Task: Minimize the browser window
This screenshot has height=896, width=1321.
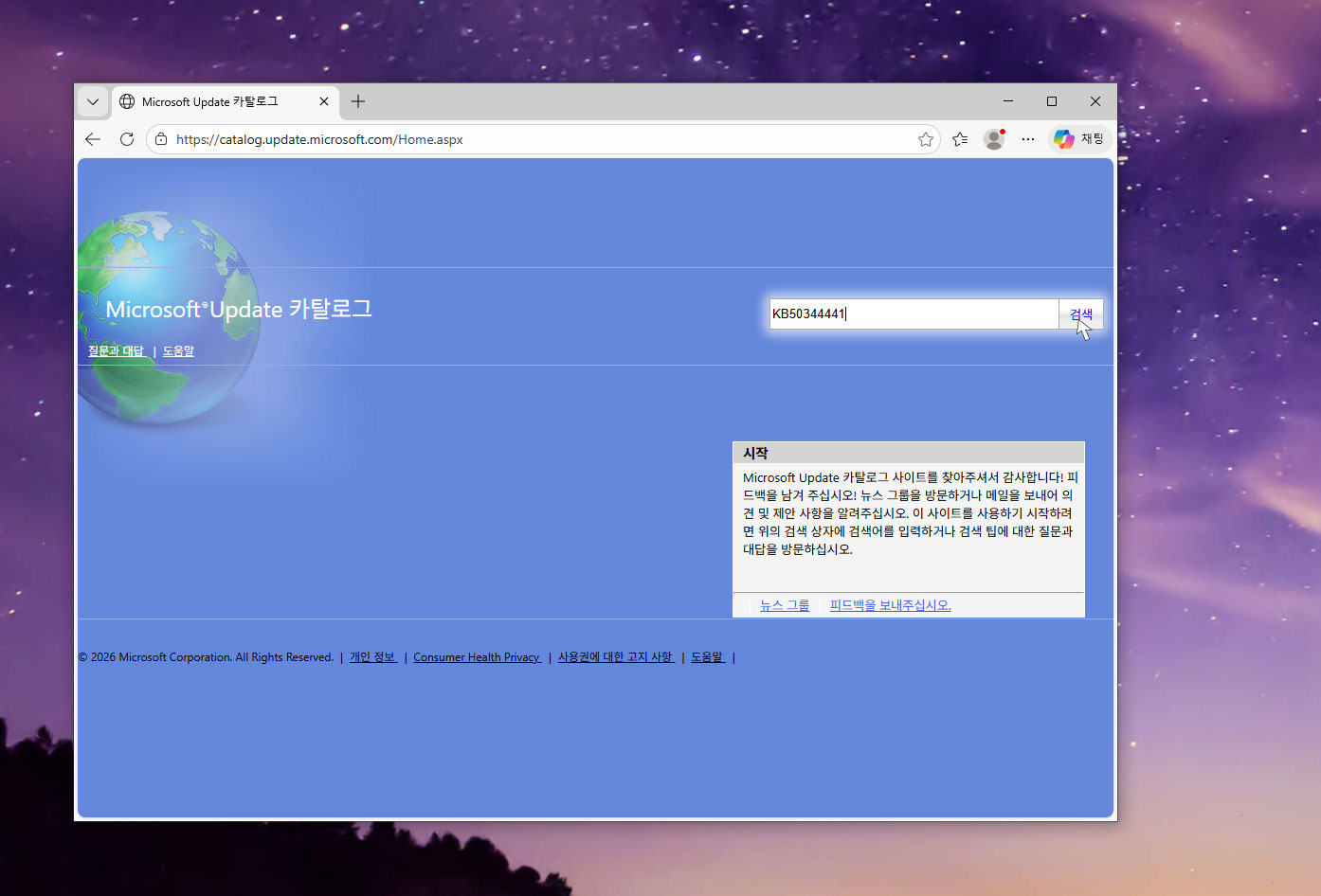Action: (1008, 101)
